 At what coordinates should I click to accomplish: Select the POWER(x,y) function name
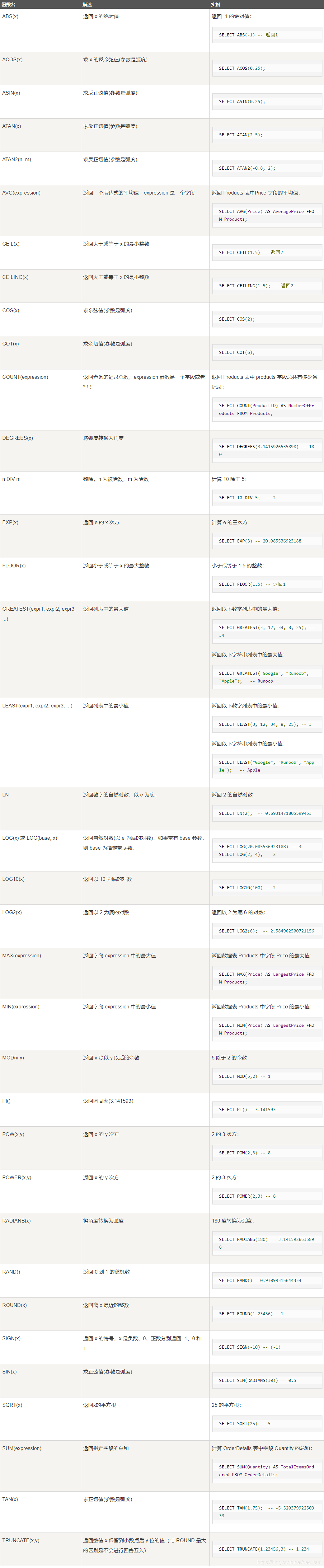coord(17,1178)
